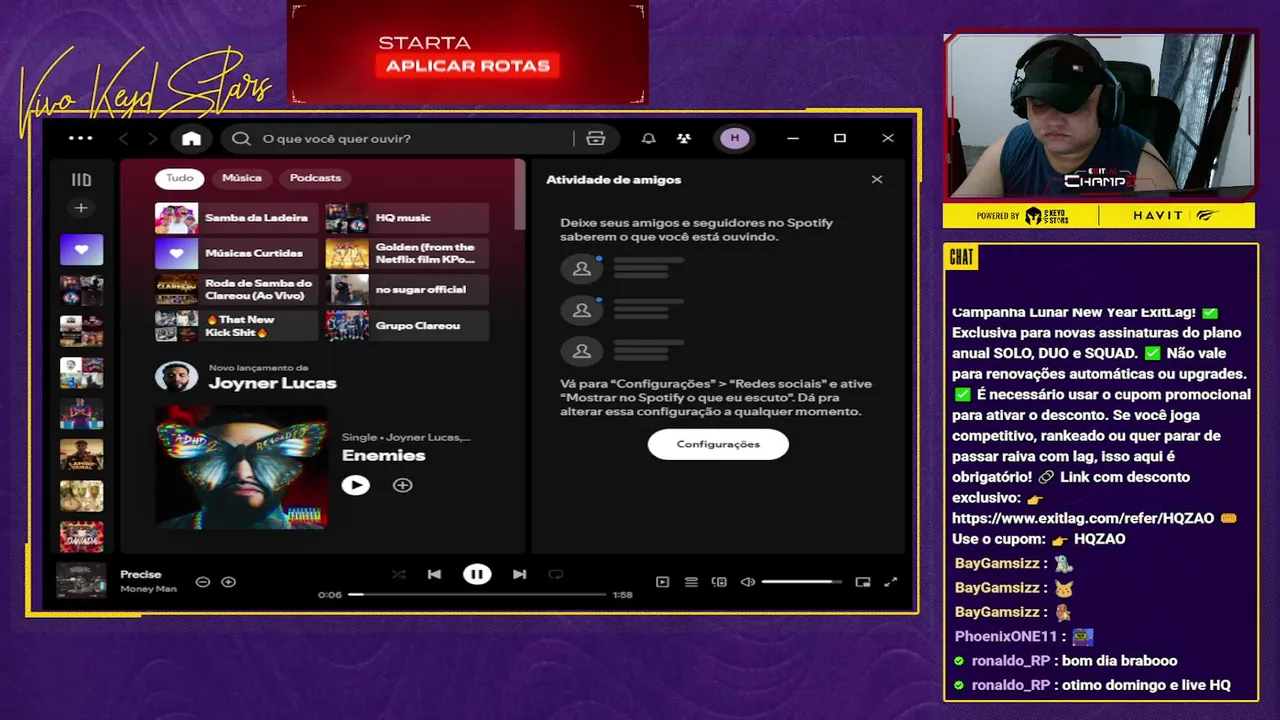Open the Músicas Curtidas shortcut

pyautogui.click(x=236, y=254)
